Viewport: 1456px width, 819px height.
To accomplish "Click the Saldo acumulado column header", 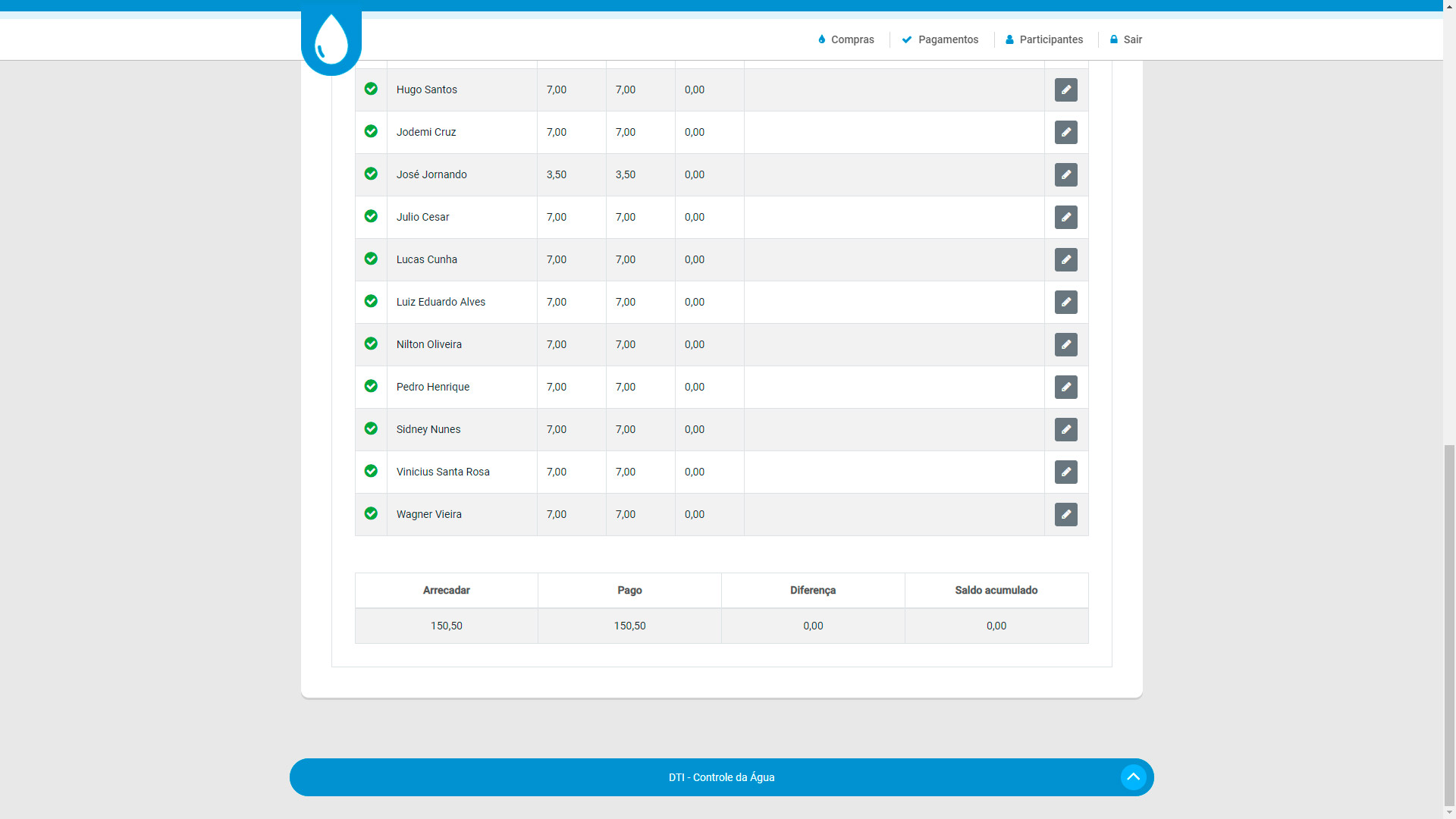I will click(996, 590).
